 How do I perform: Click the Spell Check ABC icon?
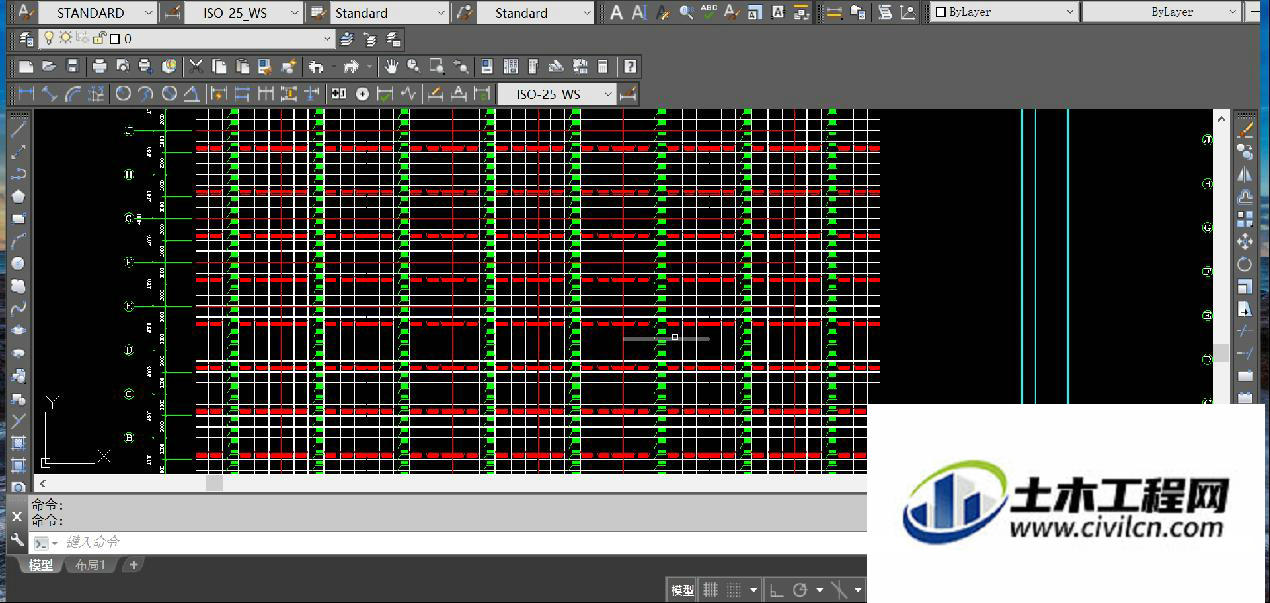[709, 13]
